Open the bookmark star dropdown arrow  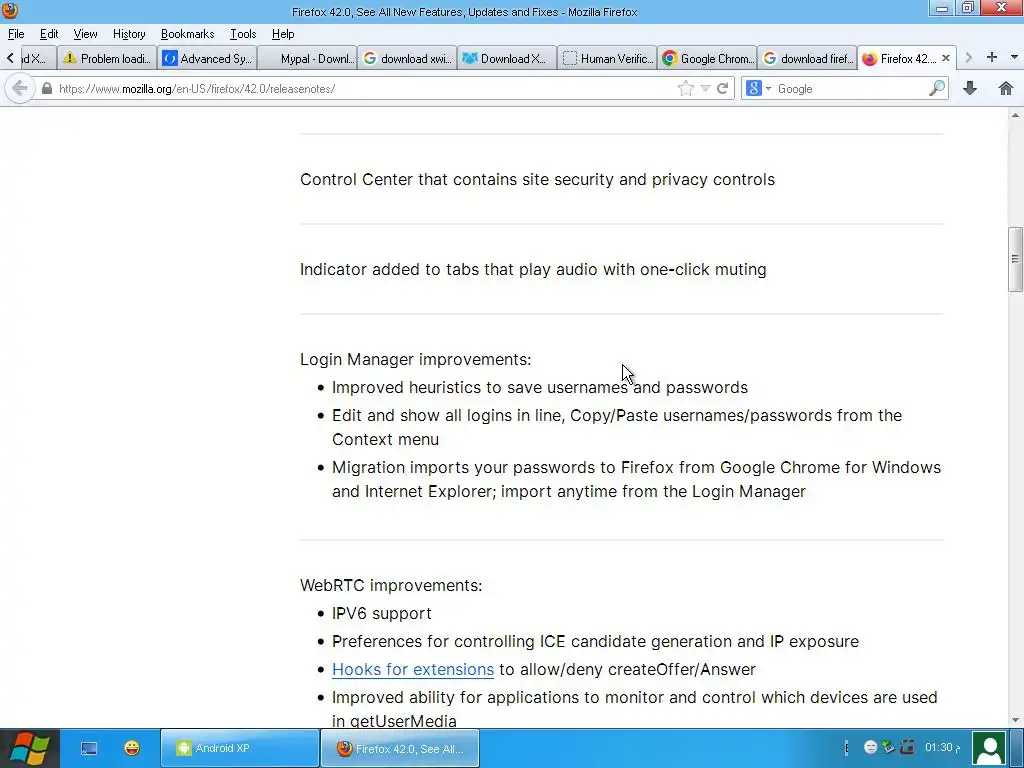(x=705, y=89)
